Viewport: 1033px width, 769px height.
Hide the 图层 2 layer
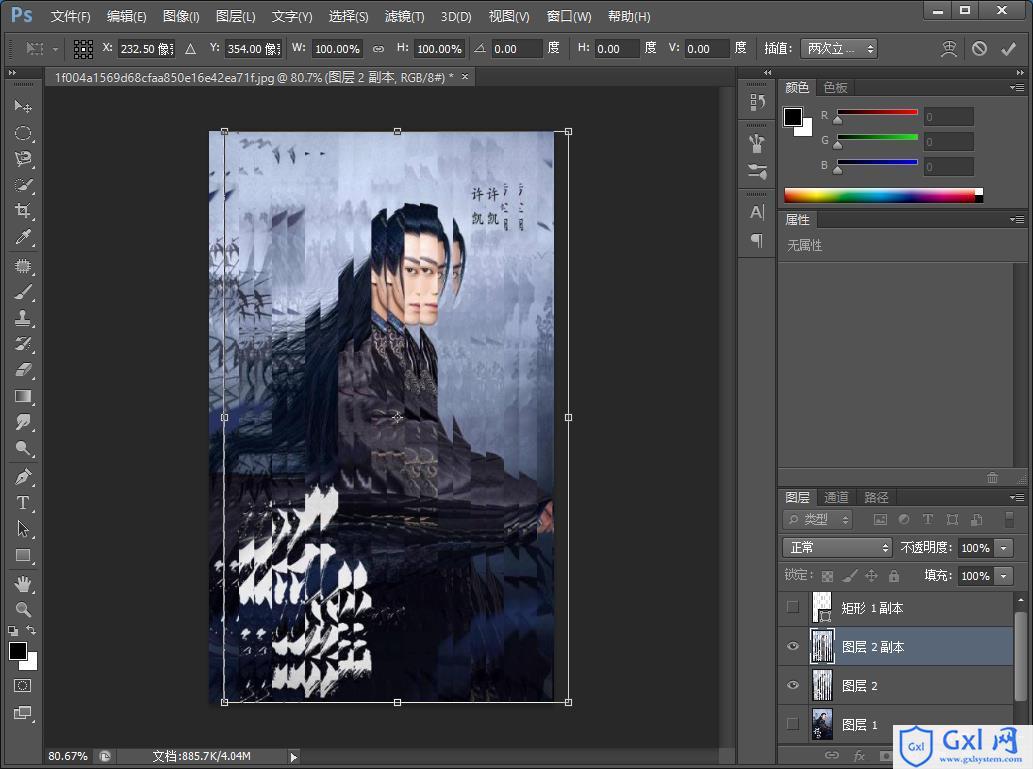[x=793, y=685]
